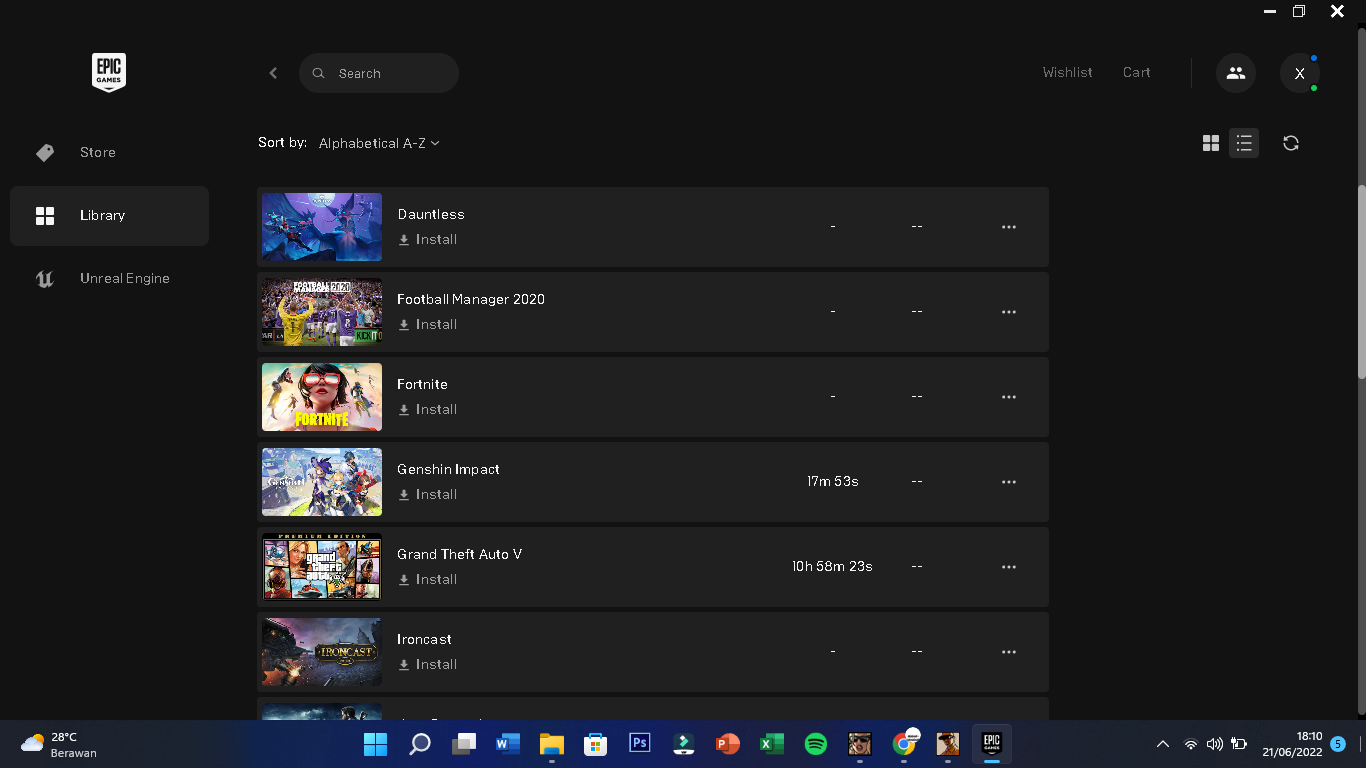Click the Dauntless game thumbnail

322,227
